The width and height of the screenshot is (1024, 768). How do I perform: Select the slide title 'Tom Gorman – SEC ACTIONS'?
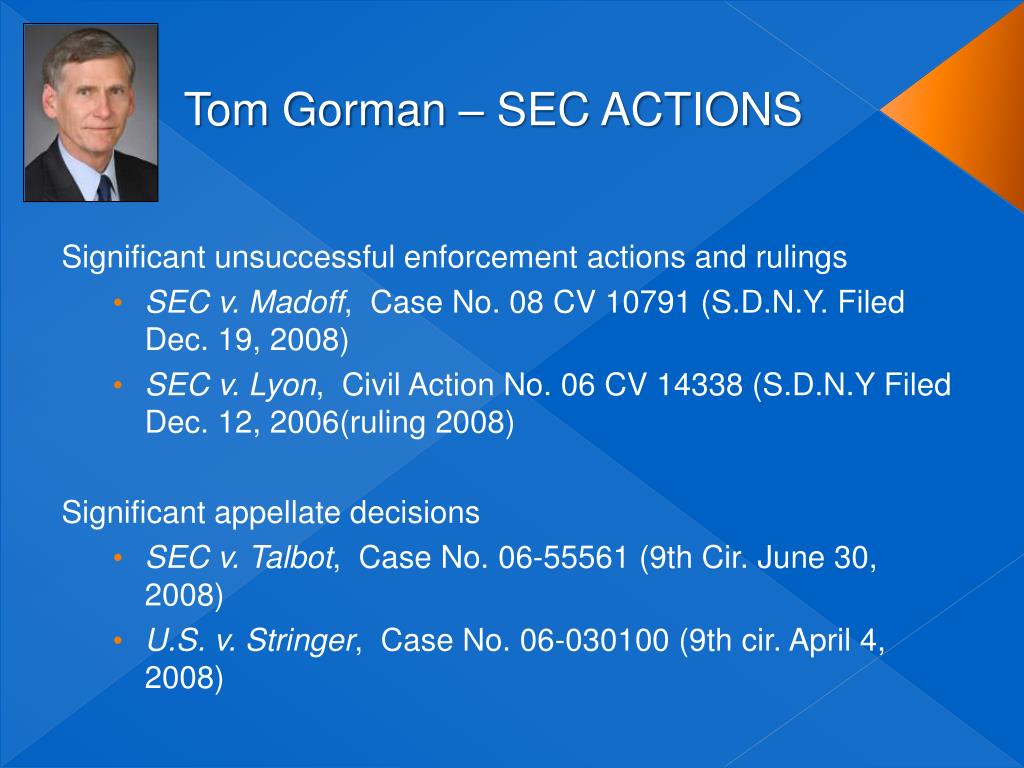[x=493, y=109]
